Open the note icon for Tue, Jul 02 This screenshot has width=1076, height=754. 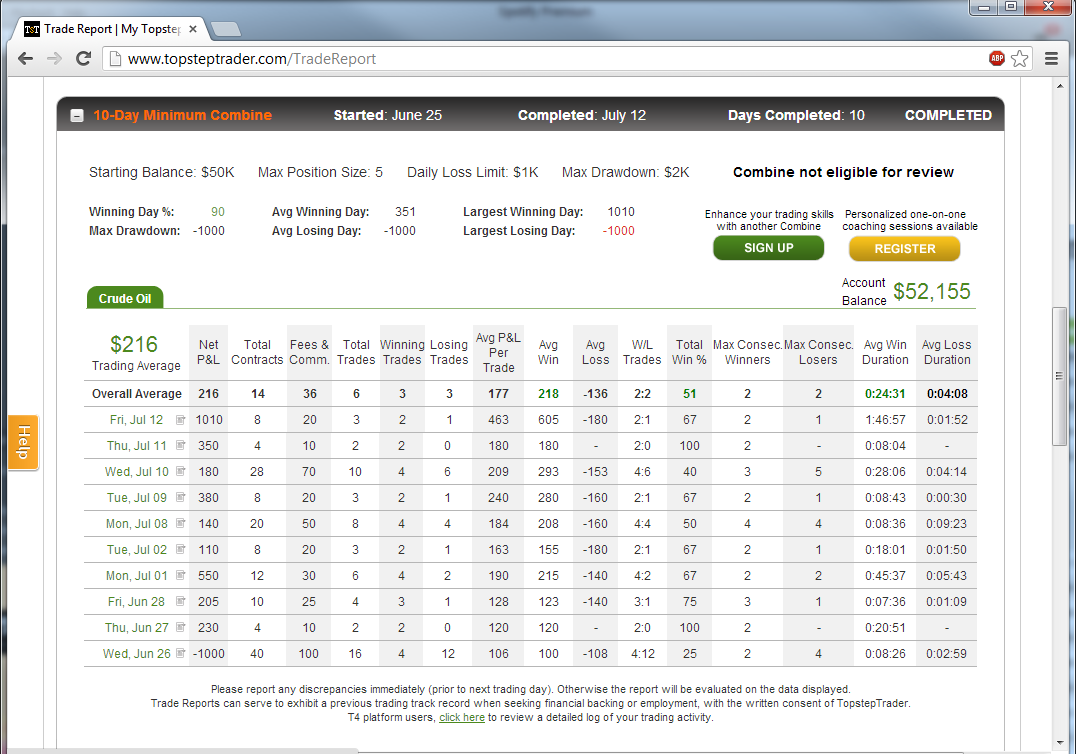180,550
